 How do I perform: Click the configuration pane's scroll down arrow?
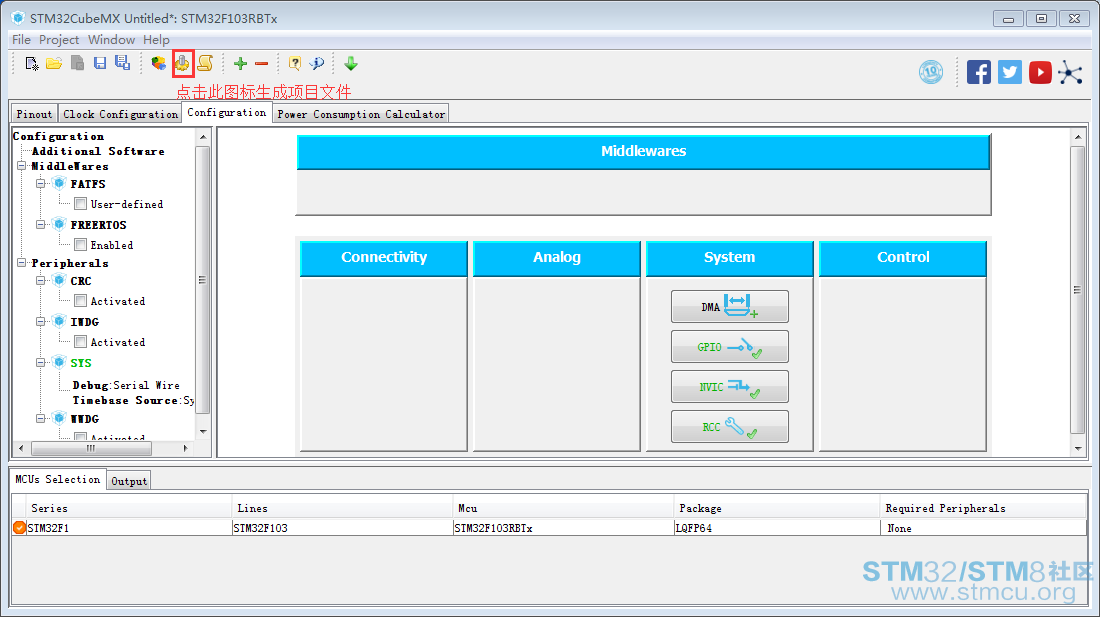tap(1078, 448)
